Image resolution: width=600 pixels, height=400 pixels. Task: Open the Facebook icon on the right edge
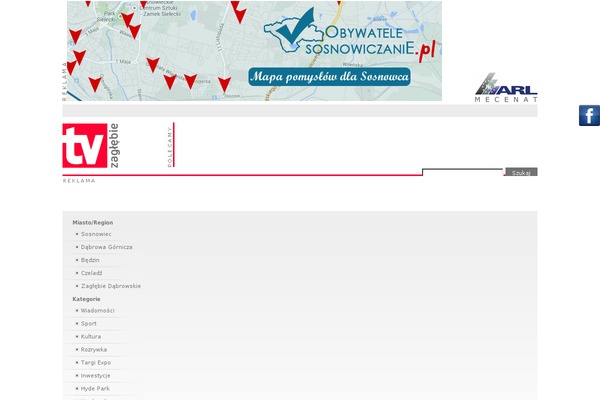click(x=589, y=115)
